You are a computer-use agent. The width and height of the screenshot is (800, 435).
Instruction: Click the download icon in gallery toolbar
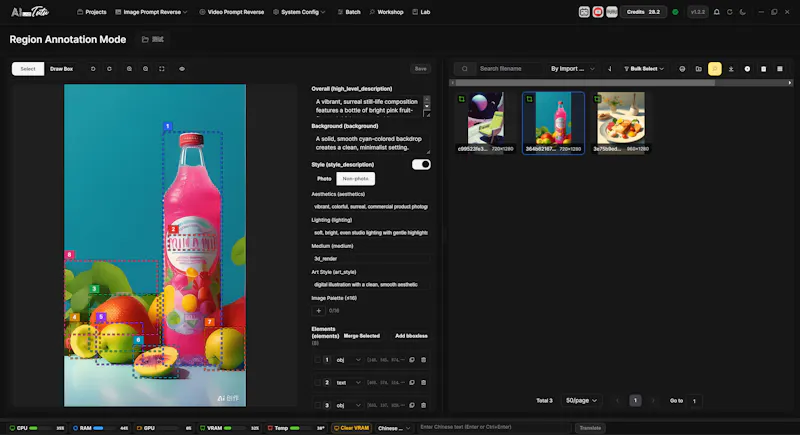[x=731, y=69]
